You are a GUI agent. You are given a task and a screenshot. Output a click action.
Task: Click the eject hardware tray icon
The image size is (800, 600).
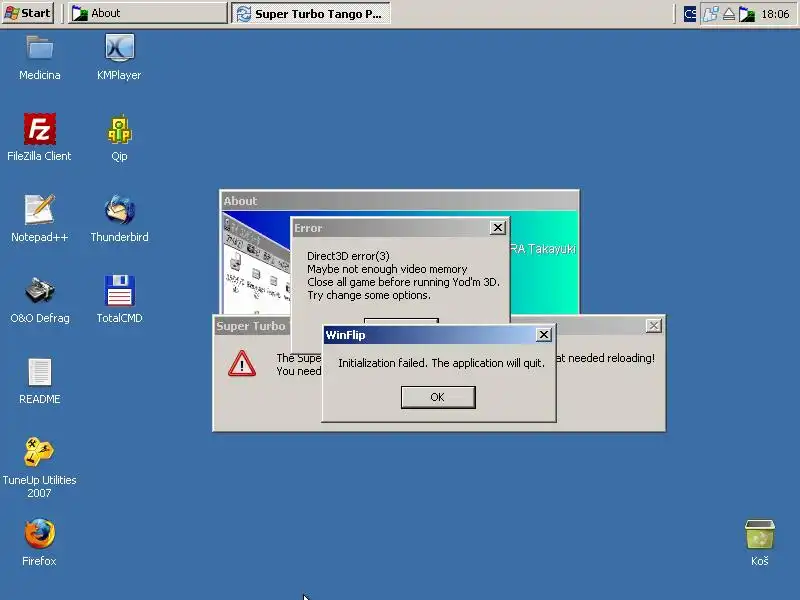click(x=729, y=14)
